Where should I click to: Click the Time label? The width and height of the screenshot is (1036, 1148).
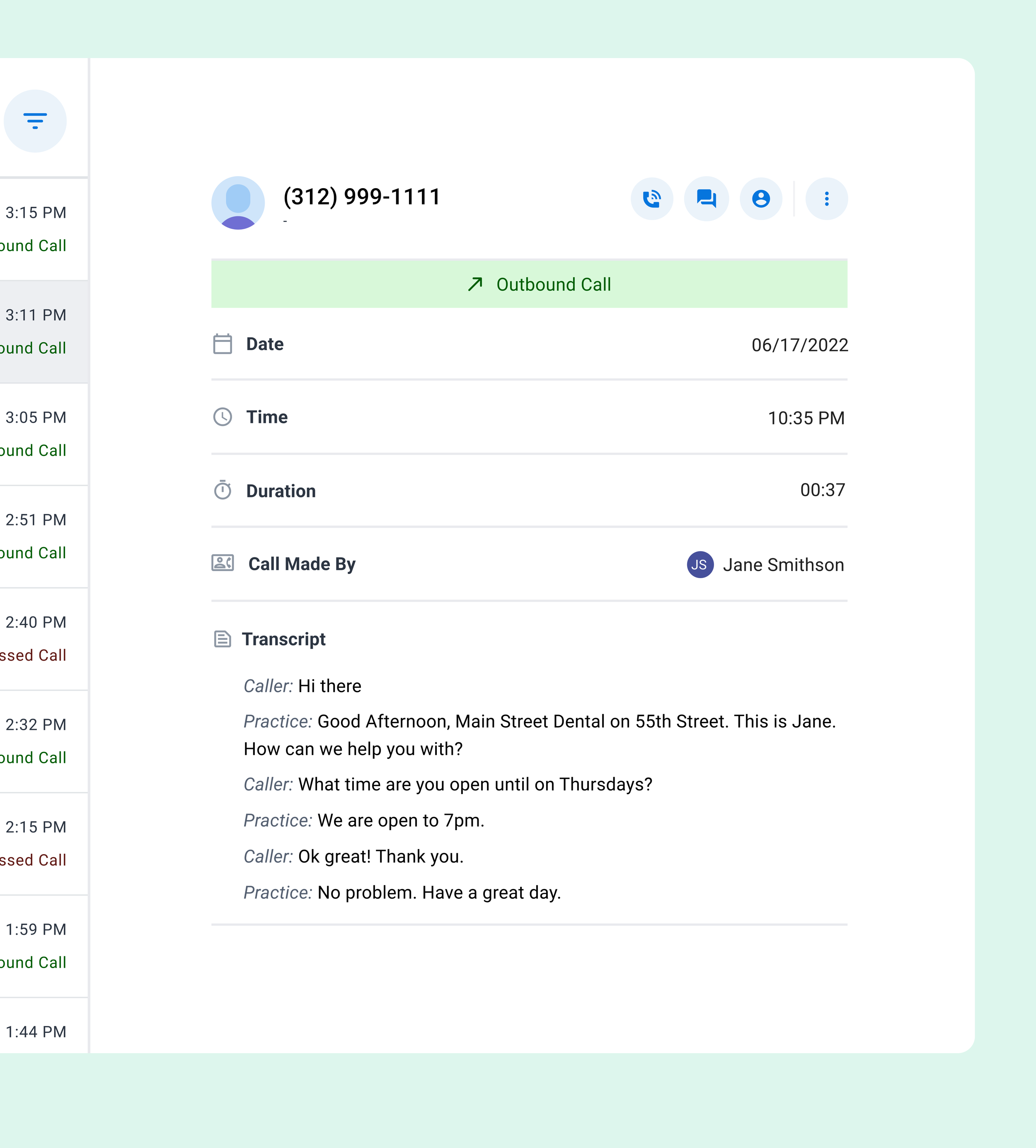266,417
